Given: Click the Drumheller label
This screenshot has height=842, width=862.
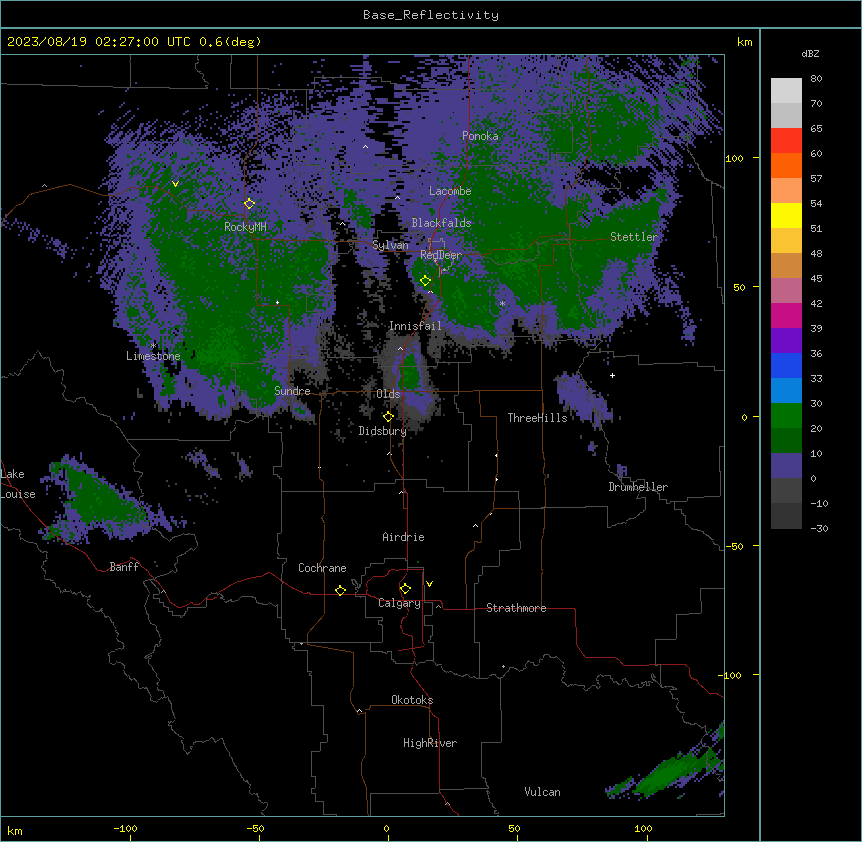Looking at the screenshot, I should click(638, 487).
